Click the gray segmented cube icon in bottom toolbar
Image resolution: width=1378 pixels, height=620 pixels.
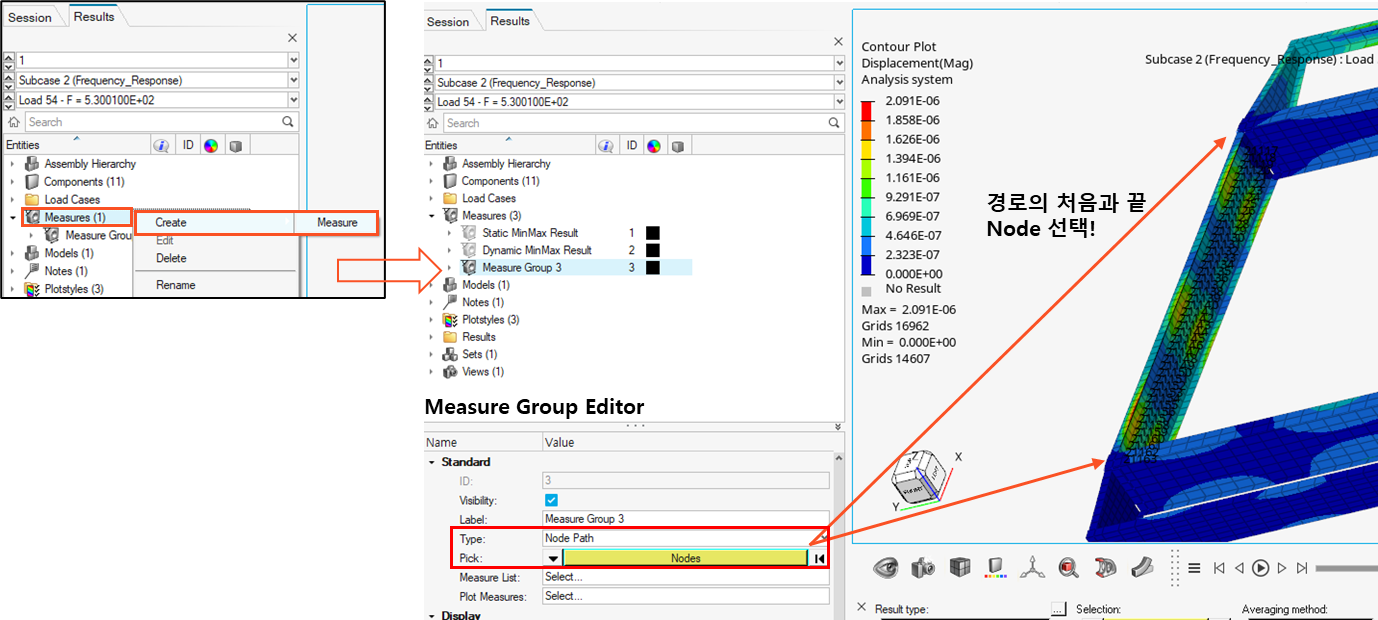pyautogui.click(x=960, y=568)
